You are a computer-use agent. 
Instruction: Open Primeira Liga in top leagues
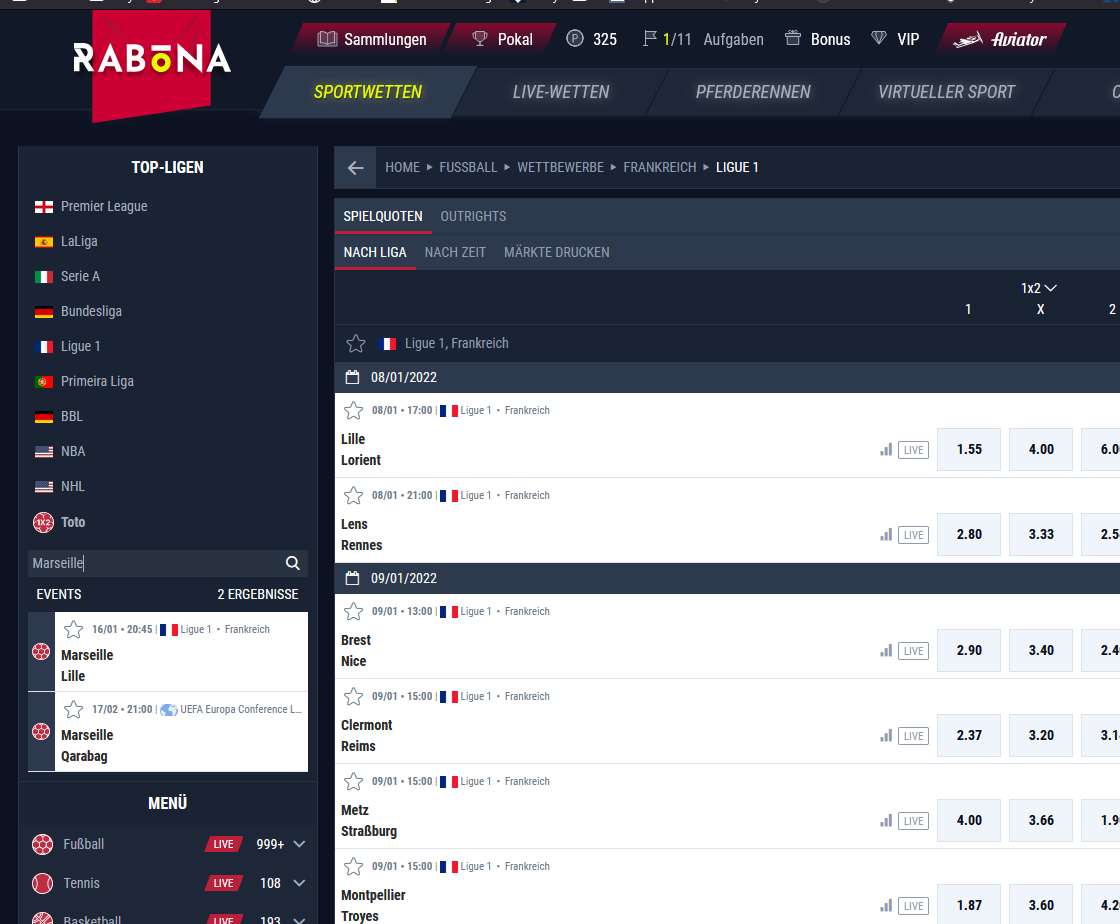[97, 381]
